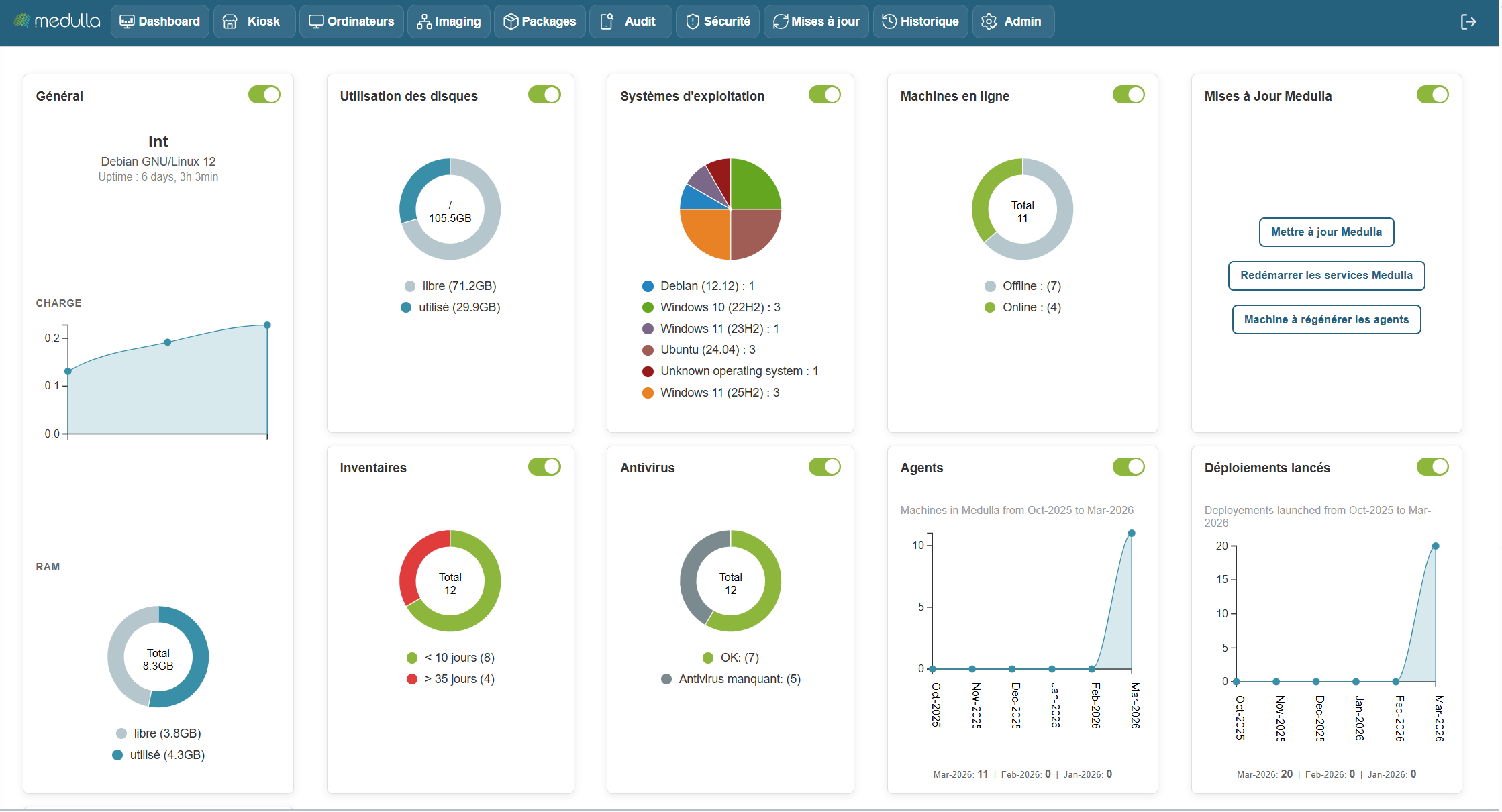Click the Historique clock icon
Image resolution: width=1502 pixels, height=812 pixels.
(889, 22)
